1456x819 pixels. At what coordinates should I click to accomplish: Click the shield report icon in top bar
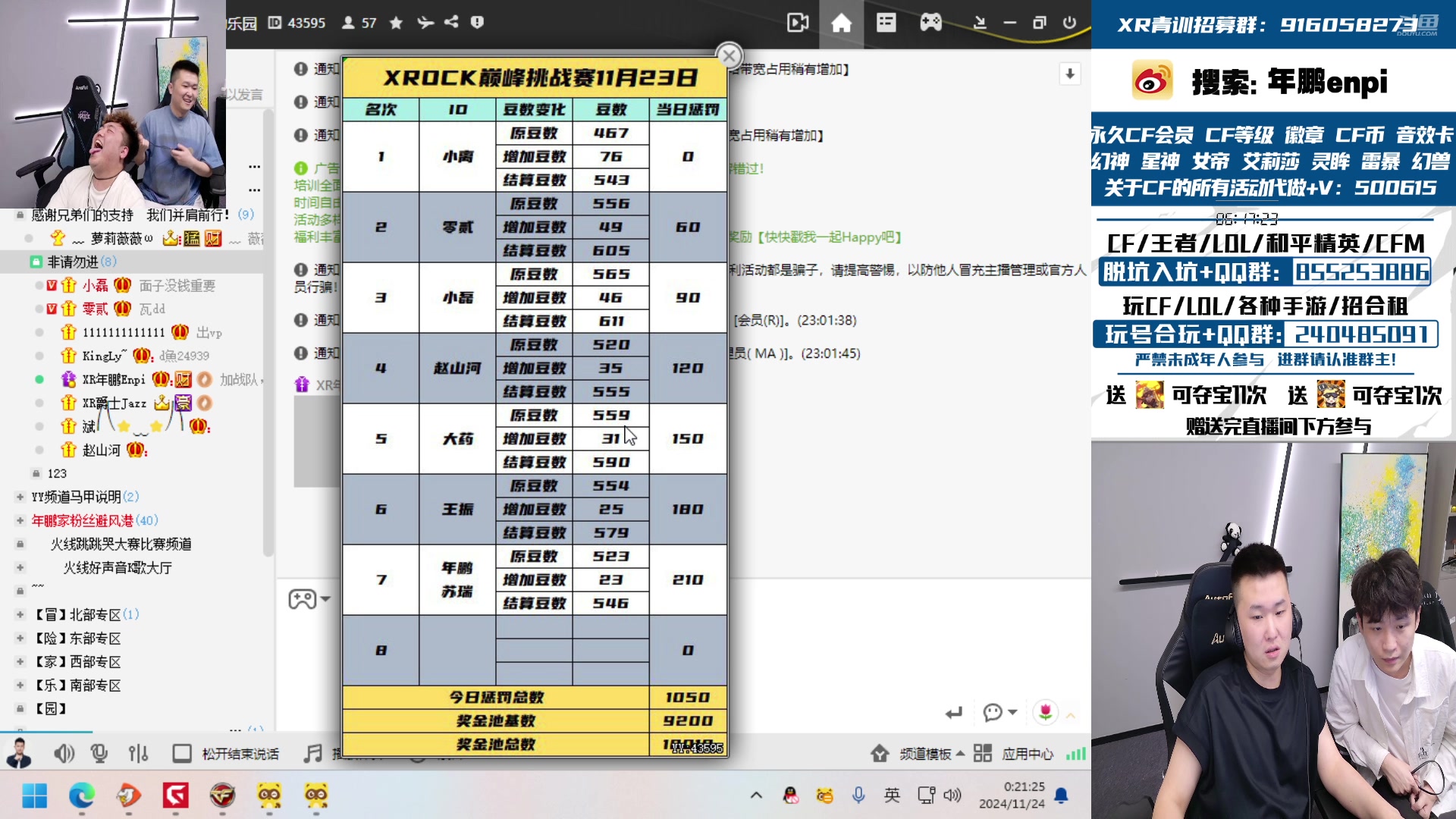pos(477,22)
